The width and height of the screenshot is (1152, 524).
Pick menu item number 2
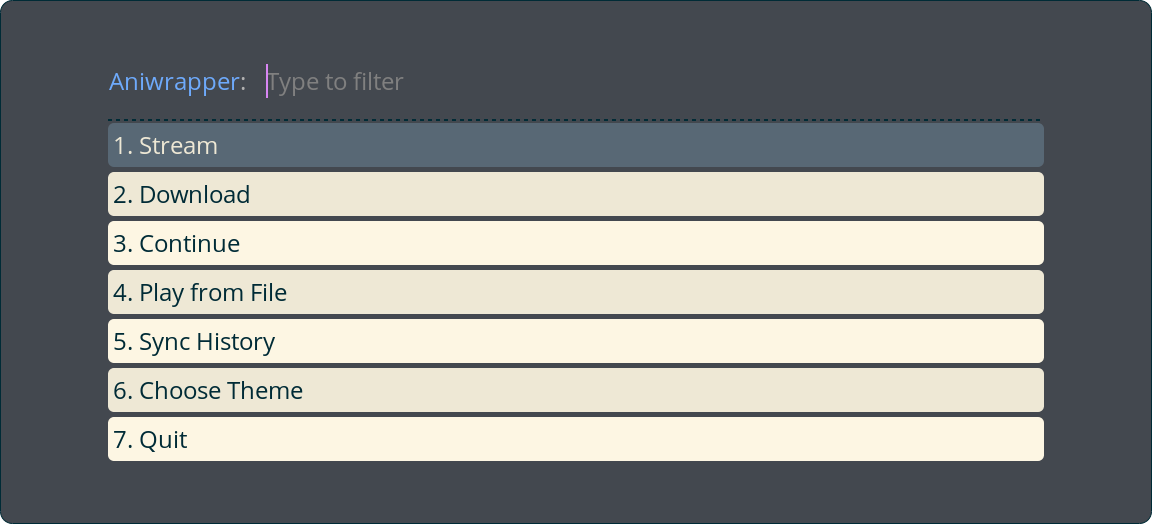click(575, 194)
